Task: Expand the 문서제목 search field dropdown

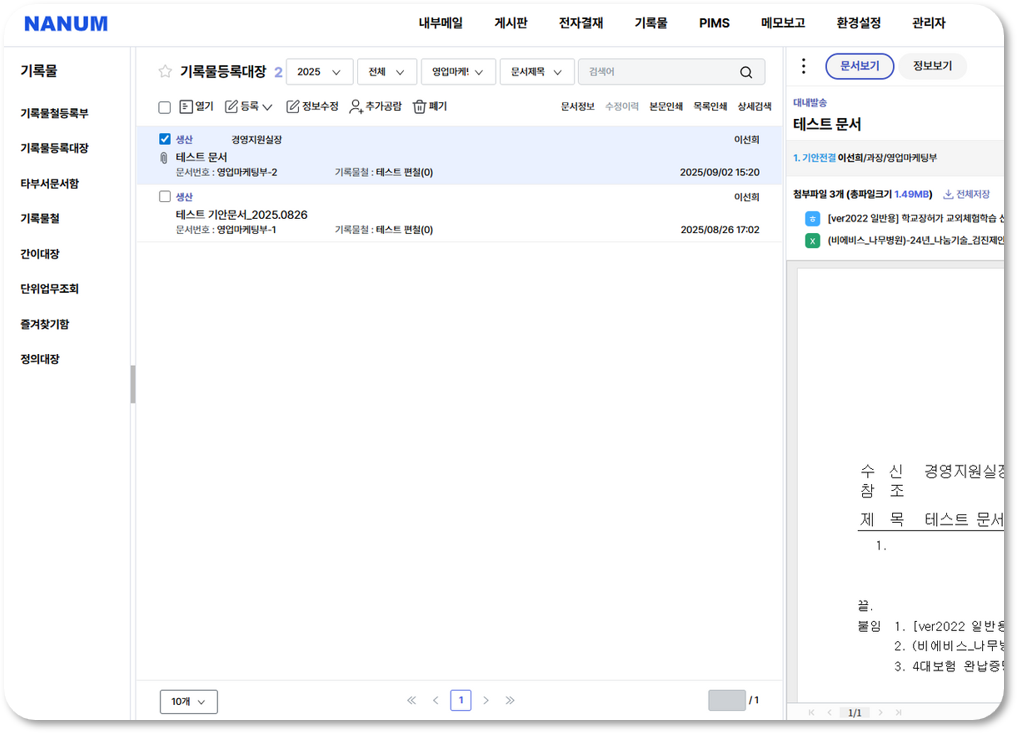Action: click(537, 72)
